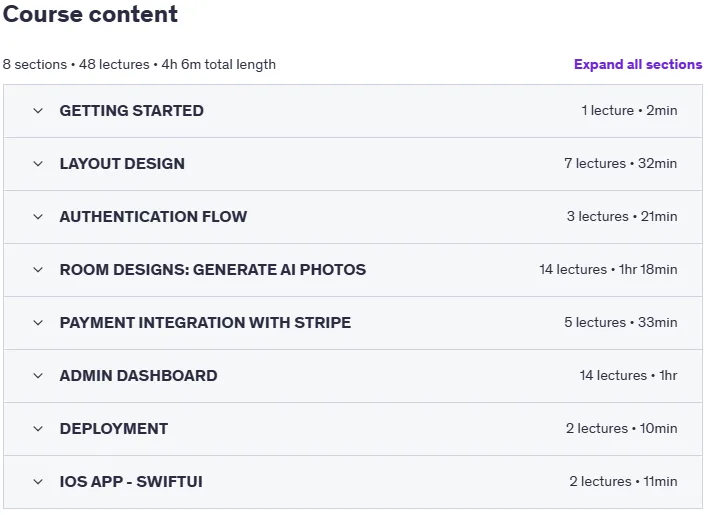Screen dimensions: 708x515
Task: Click the chevron left of ROOM DESIGNS section
Action: point(38,269)
